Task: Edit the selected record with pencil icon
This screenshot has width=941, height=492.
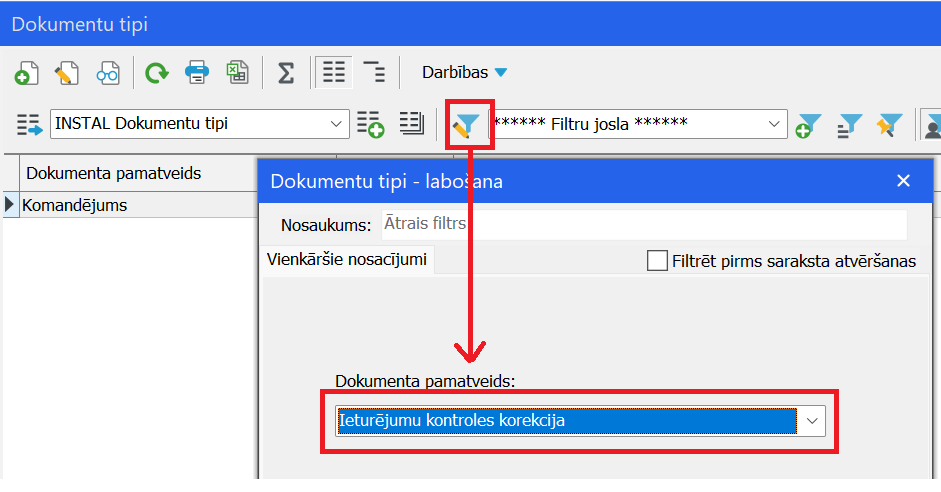Action: (67, 73)
